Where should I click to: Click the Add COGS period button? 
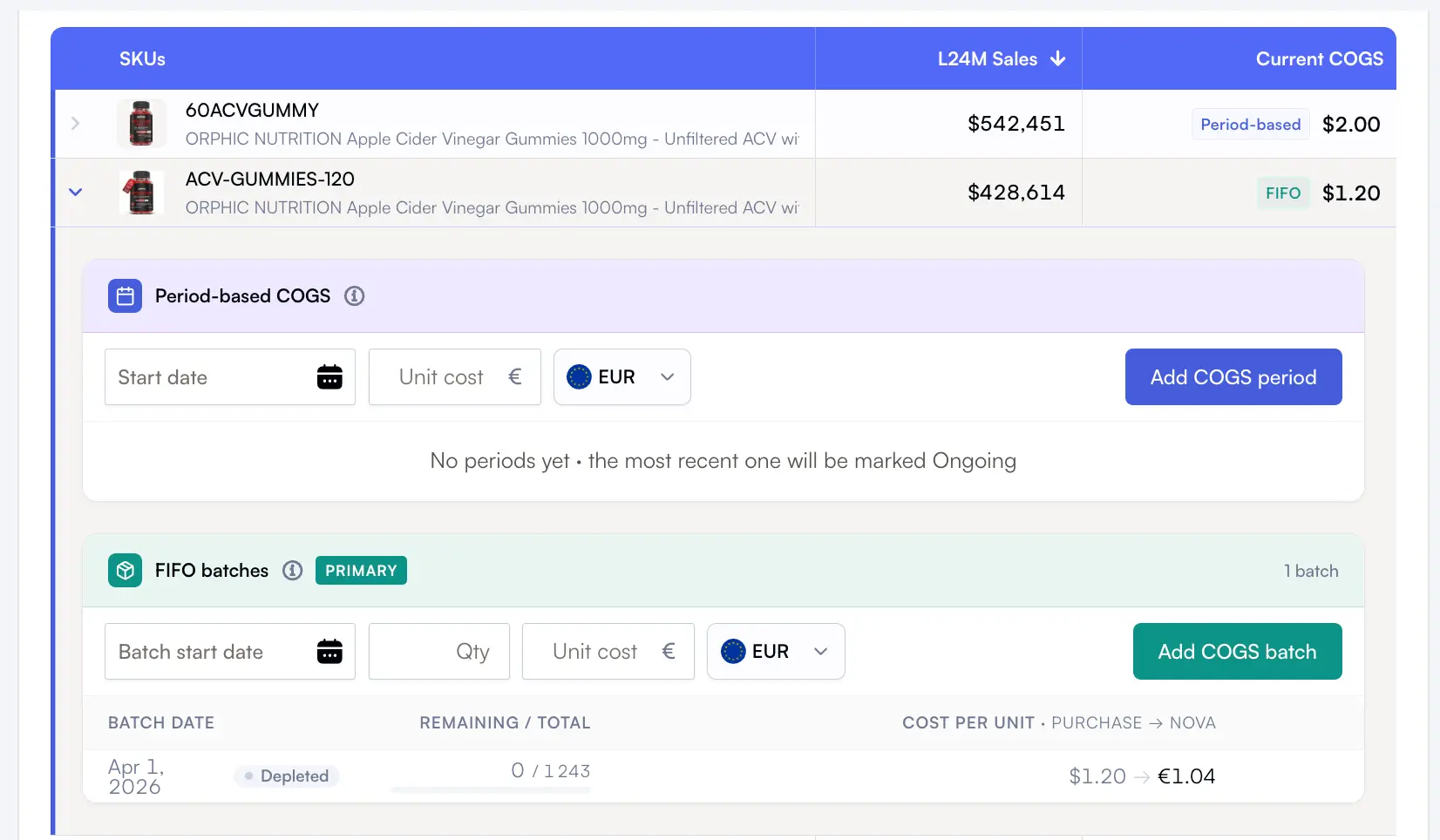[1233, 377]
